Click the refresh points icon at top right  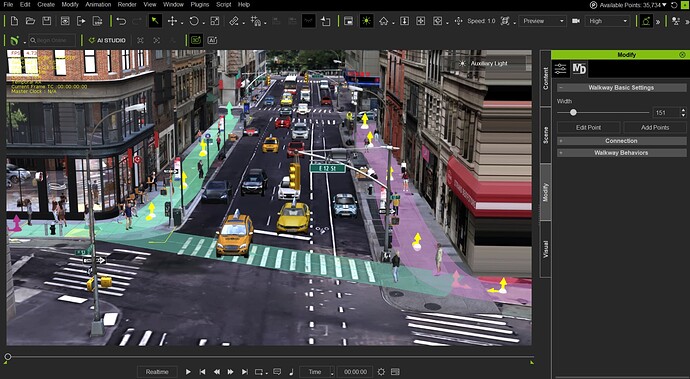click(674, 5)
